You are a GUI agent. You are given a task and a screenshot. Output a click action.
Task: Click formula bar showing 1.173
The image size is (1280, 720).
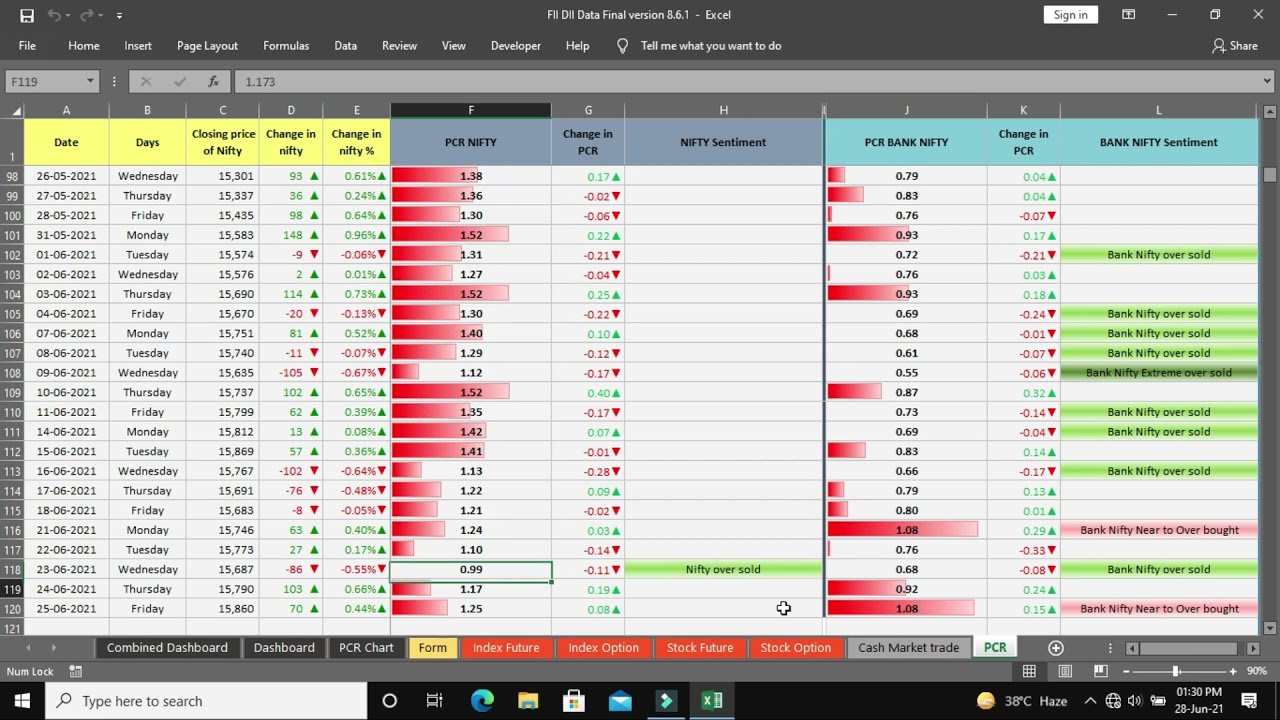745,82
